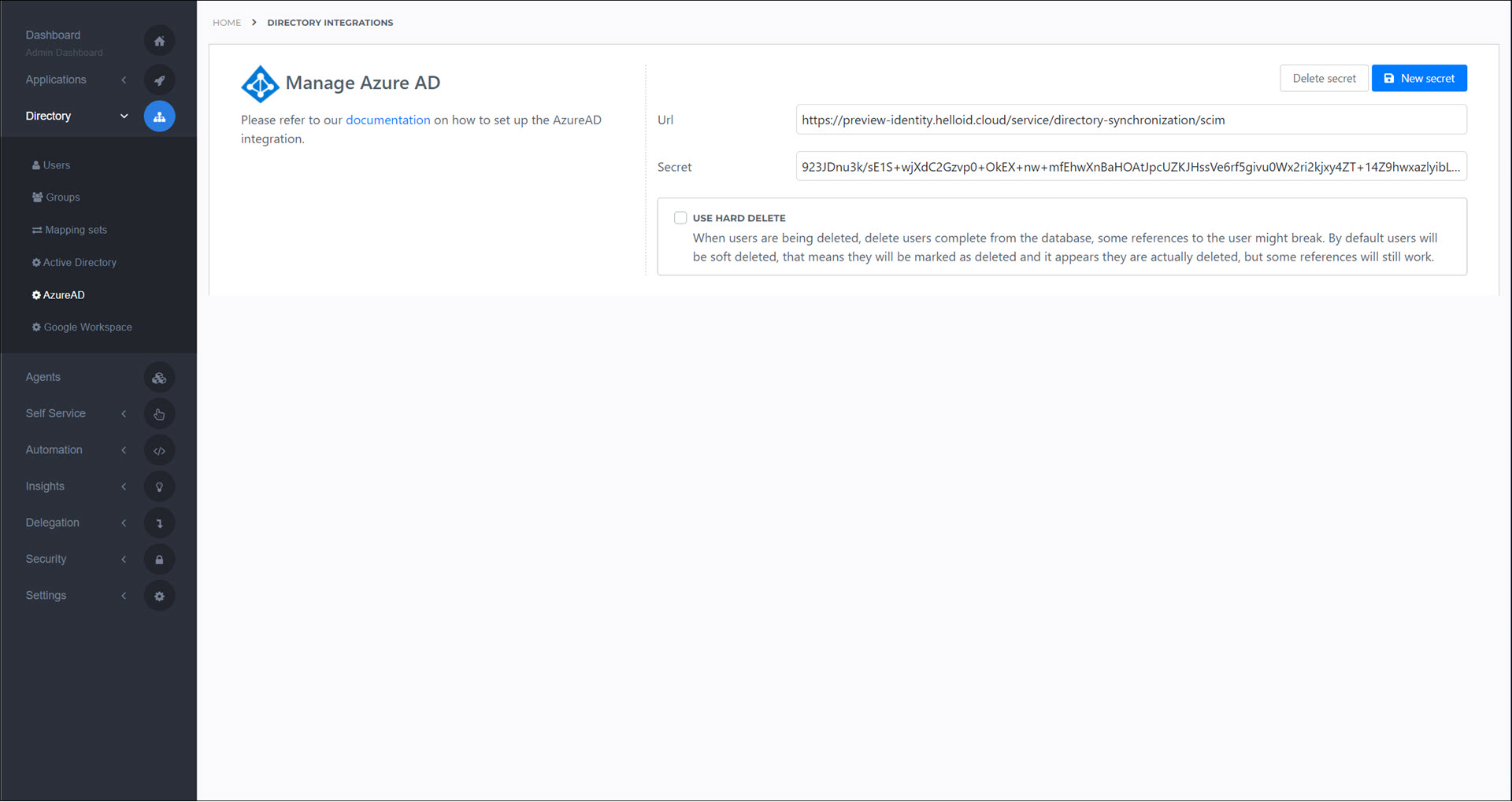Click the Insights lightbulb icon

159,486
